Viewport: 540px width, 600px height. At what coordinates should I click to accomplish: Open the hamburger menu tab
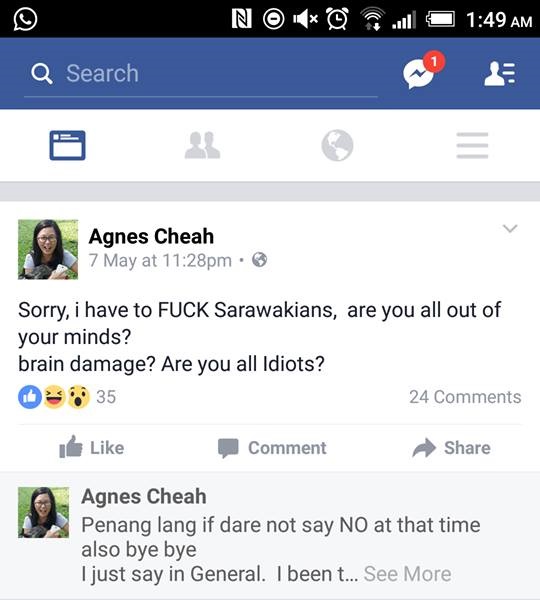click(x=472, y=145)
